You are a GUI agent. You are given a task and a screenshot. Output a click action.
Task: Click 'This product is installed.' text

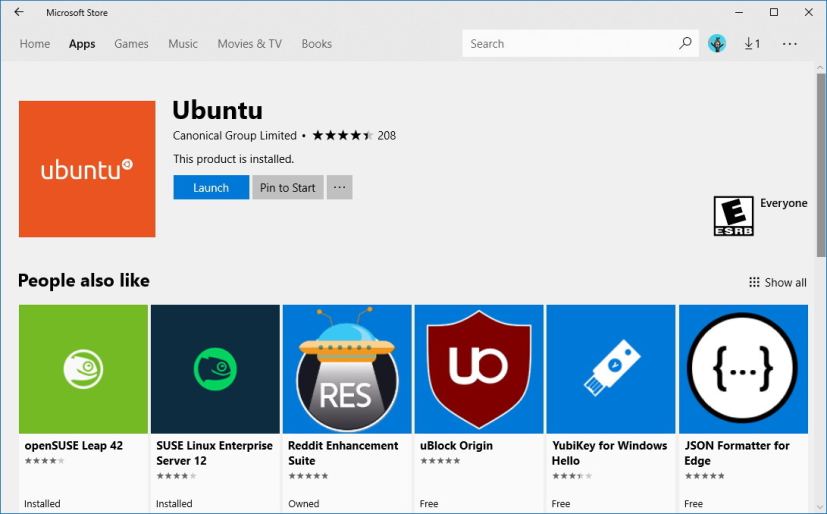click(233, 159)
